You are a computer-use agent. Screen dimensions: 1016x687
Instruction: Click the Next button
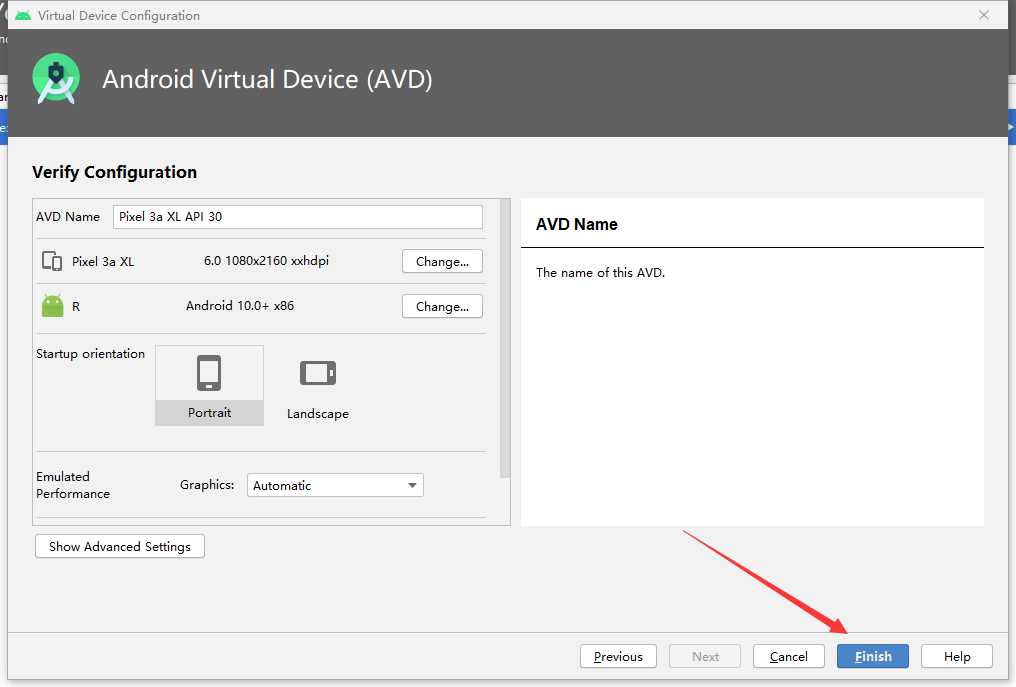tap(705, 656)
